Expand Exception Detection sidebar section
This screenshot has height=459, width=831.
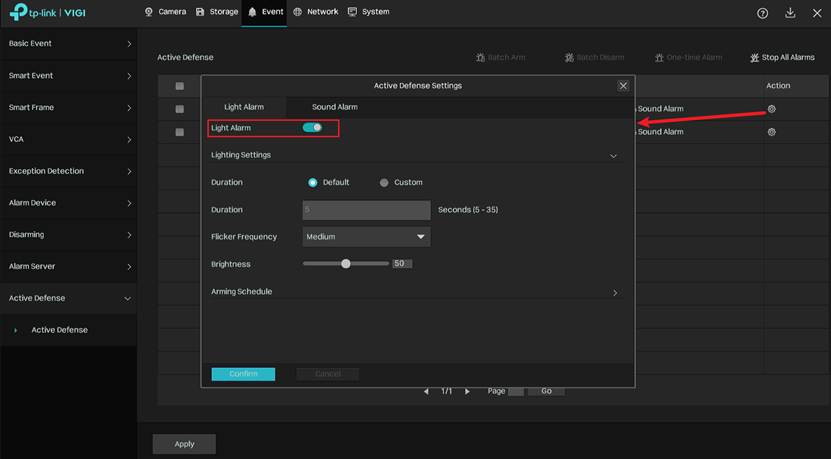point(68,171)
